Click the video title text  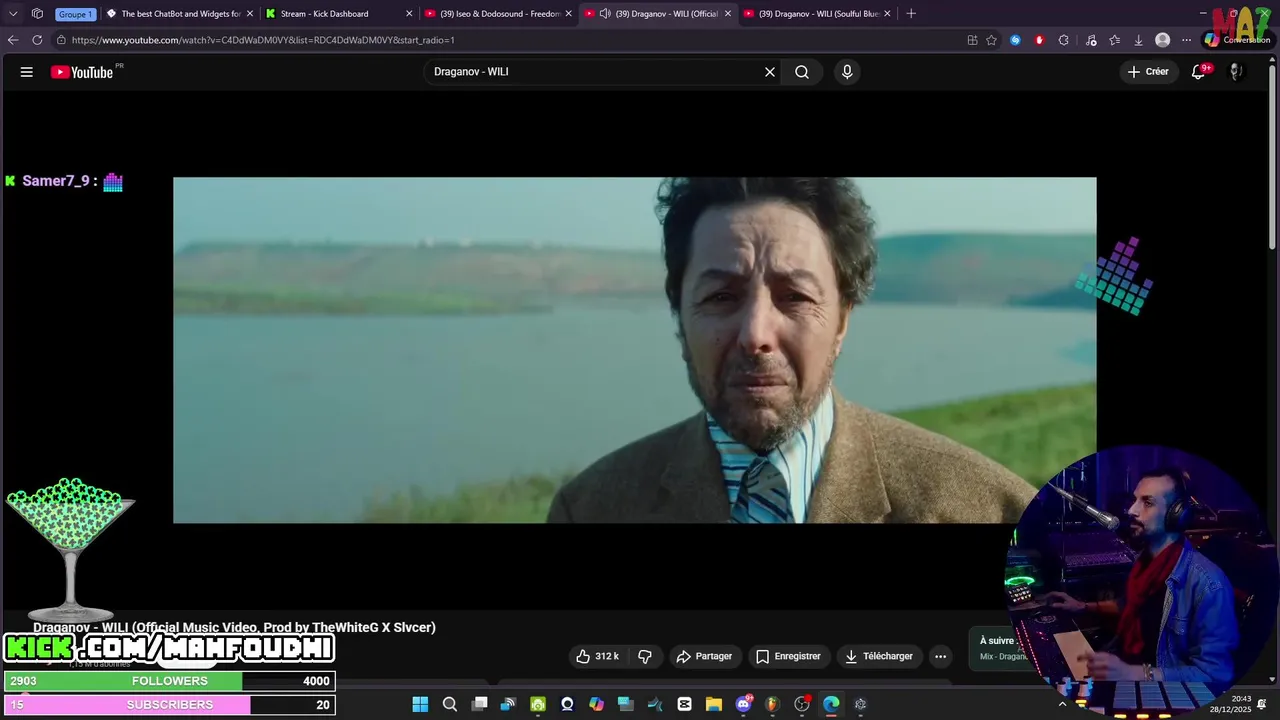coord(234,627)
